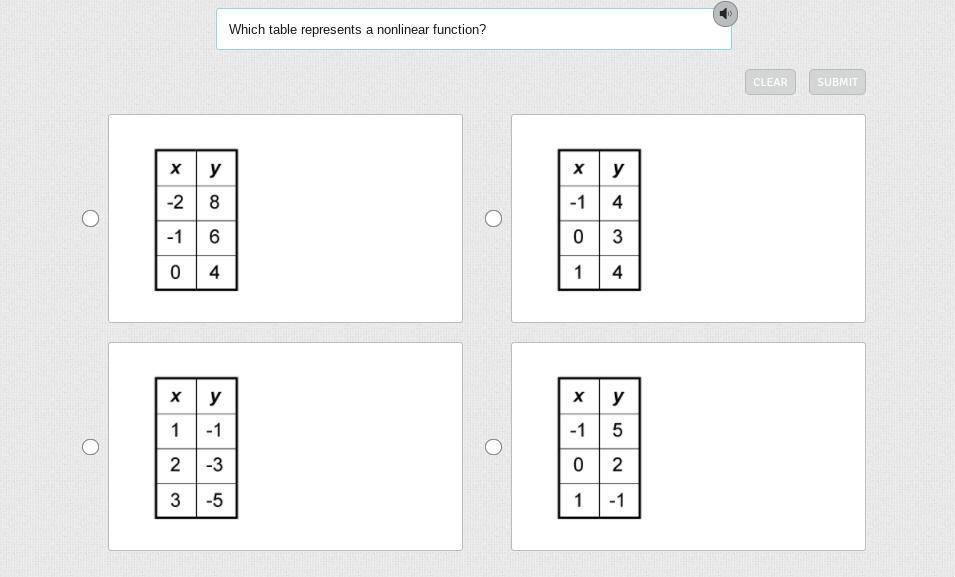955x577 pixels.
Task: Choose radio button for table with y values 5, 2, -1
Action: pyautogui.click(x=493, y=447)
